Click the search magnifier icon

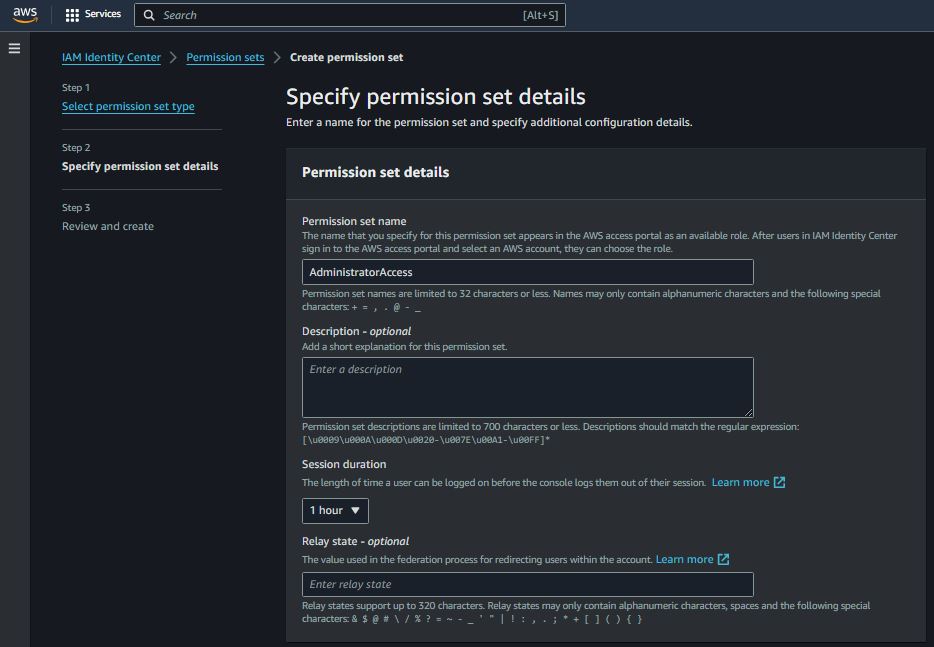coord(149,15)
